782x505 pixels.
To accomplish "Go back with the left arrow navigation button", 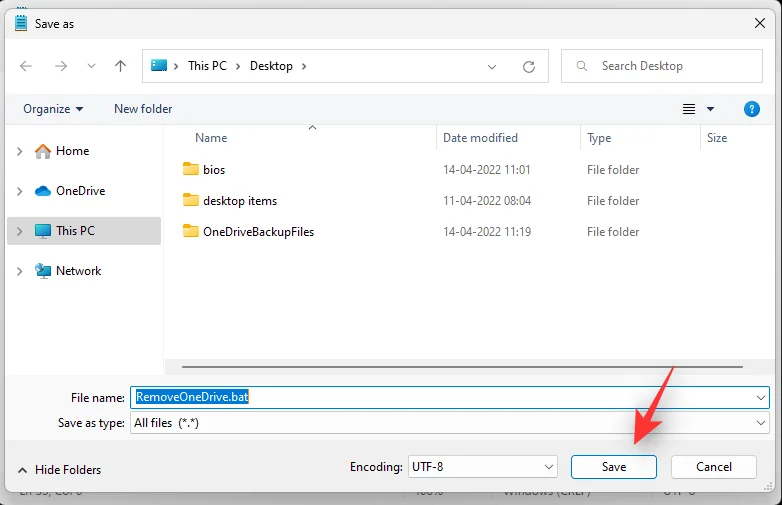I will click(26, 66).
